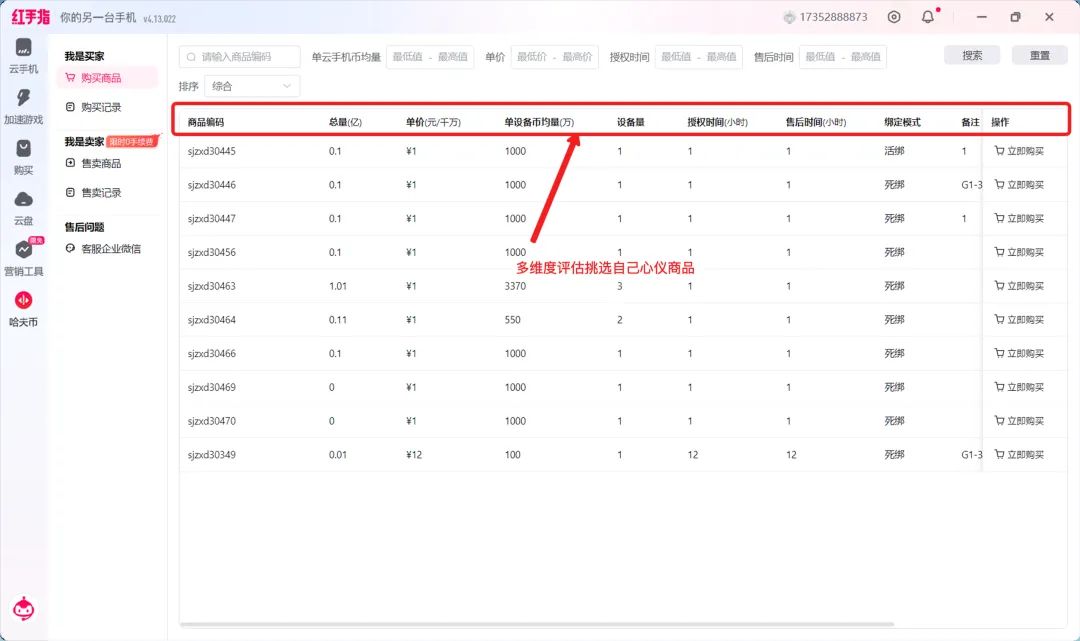The image size is (1080, 641).
Task: Click 客服企业微信 customer service link
Action: [x=110, y=248]
